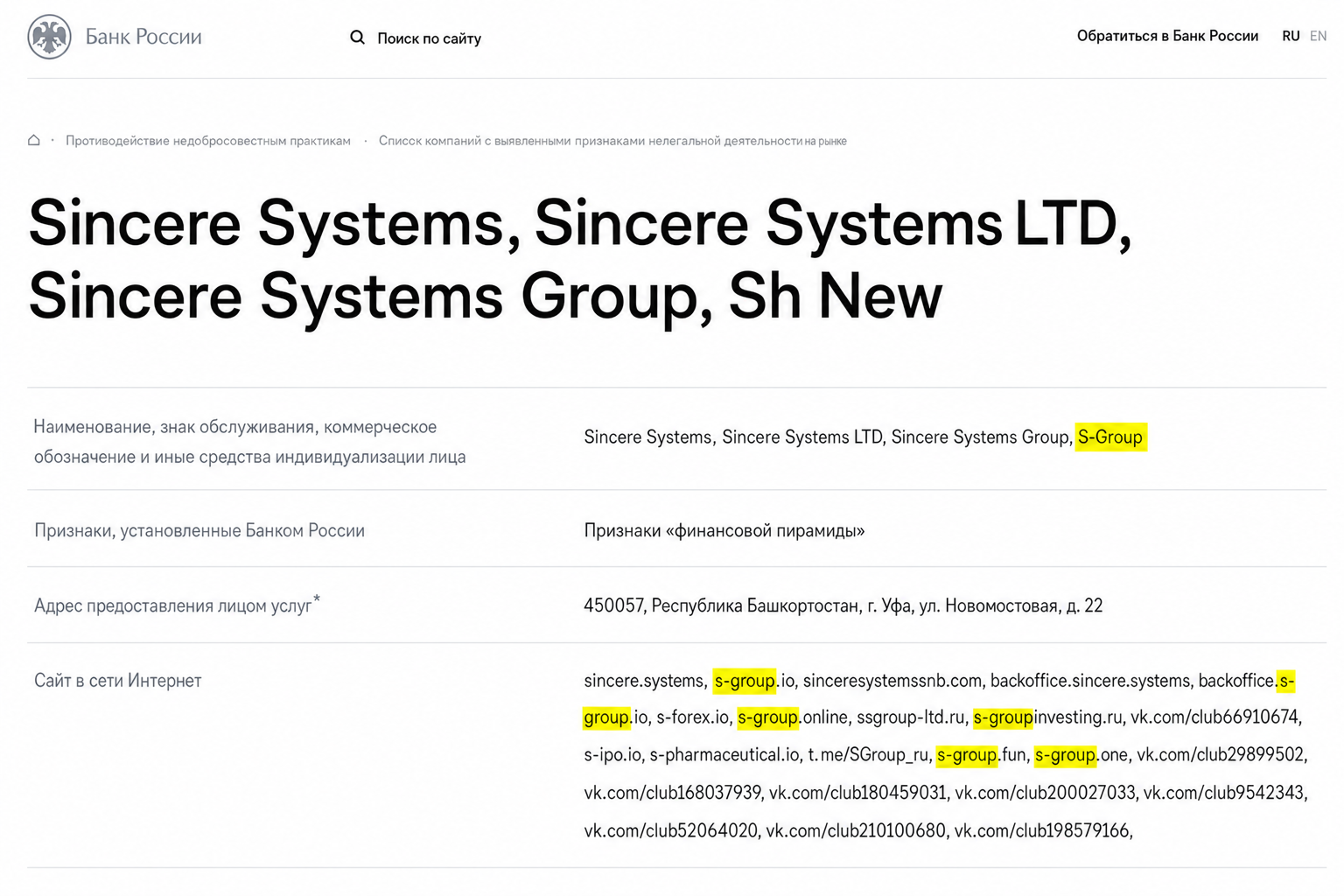Click the label 'Сайт в сети Интернет'
Image resolution: width=1344 pixels, height=896 pixels.
tap(118, 681)
